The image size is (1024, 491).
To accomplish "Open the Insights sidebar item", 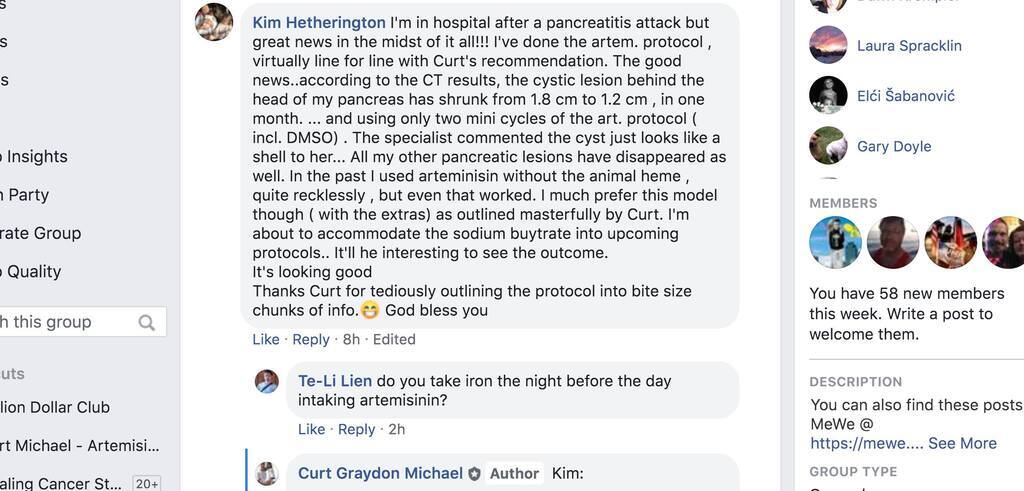I will point(36,156).
